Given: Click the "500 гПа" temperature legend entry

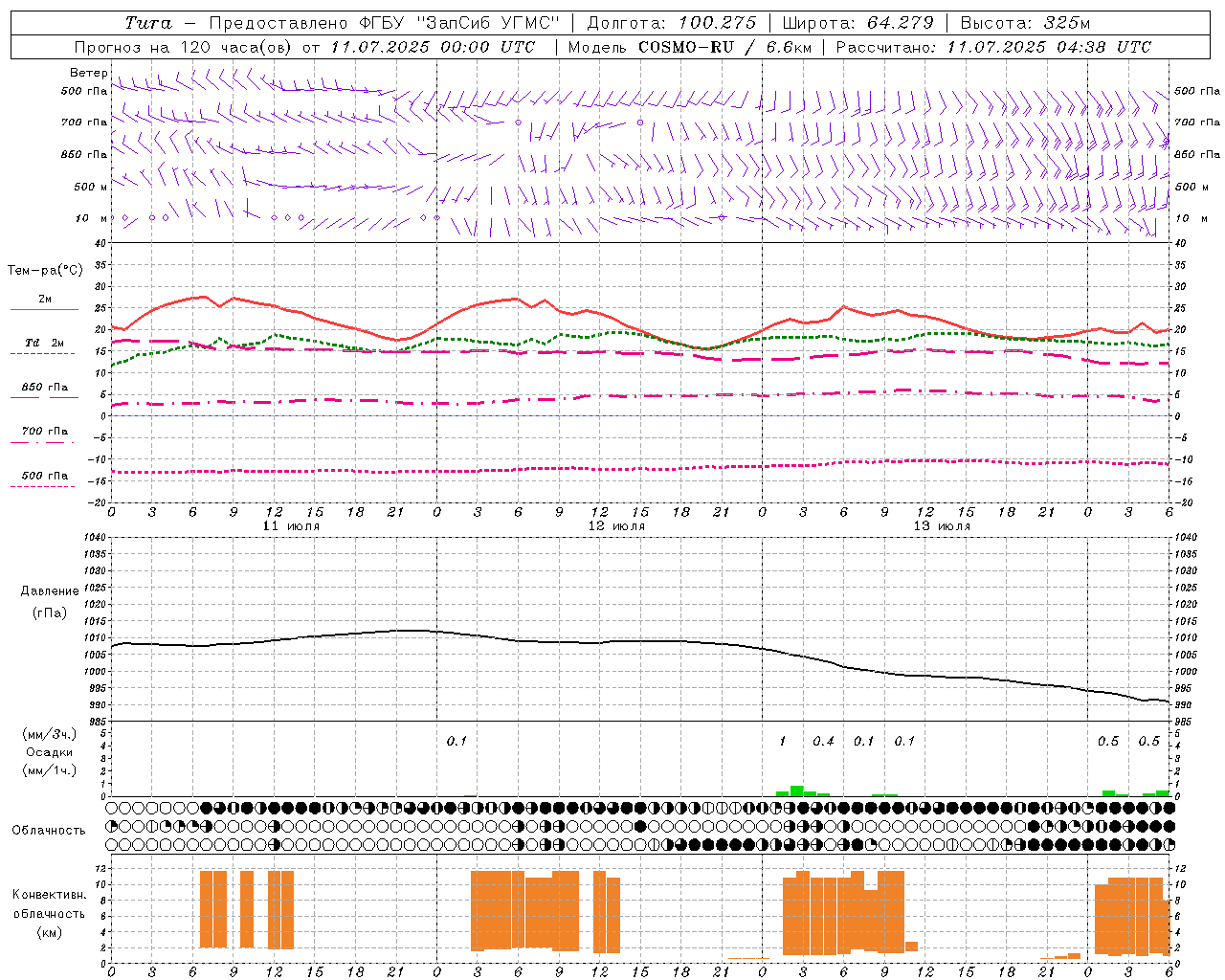Looking at the screenshot, I should 44,476.
